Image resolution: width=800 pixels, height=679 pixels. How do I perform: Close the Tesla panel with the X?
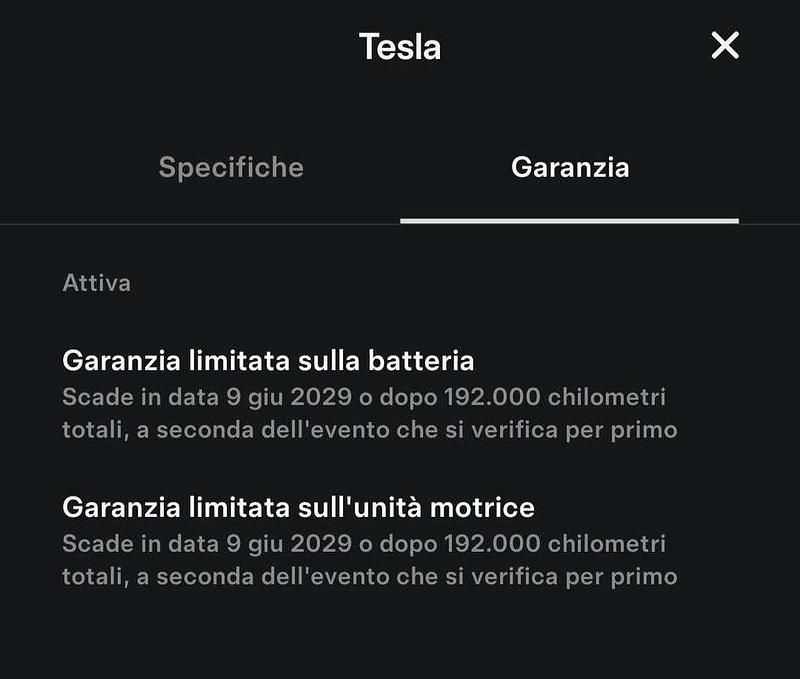(x=724, y=45)
